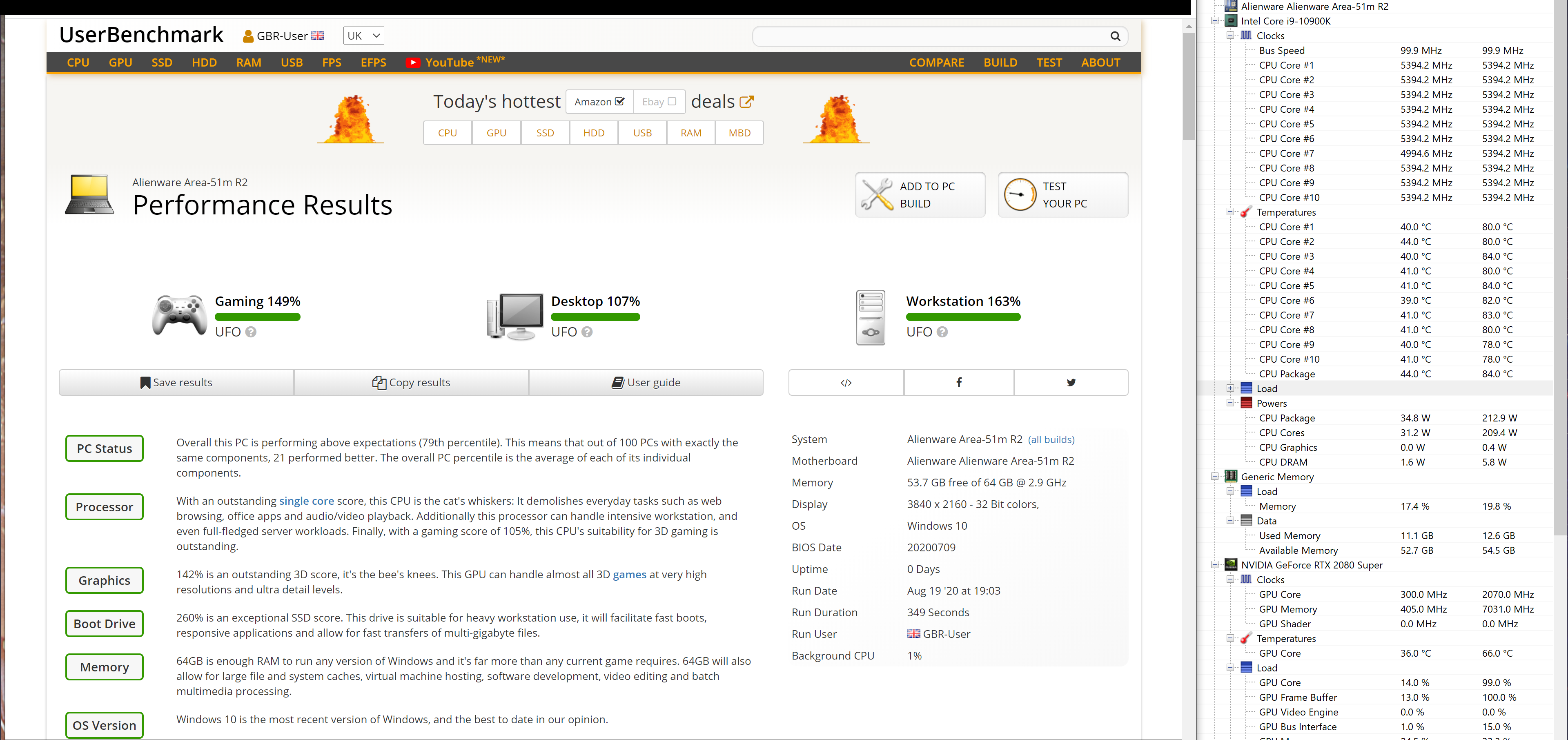Collapse the CPU Temperatures tree node
Screen dimensions: 1568x740
1230,212
